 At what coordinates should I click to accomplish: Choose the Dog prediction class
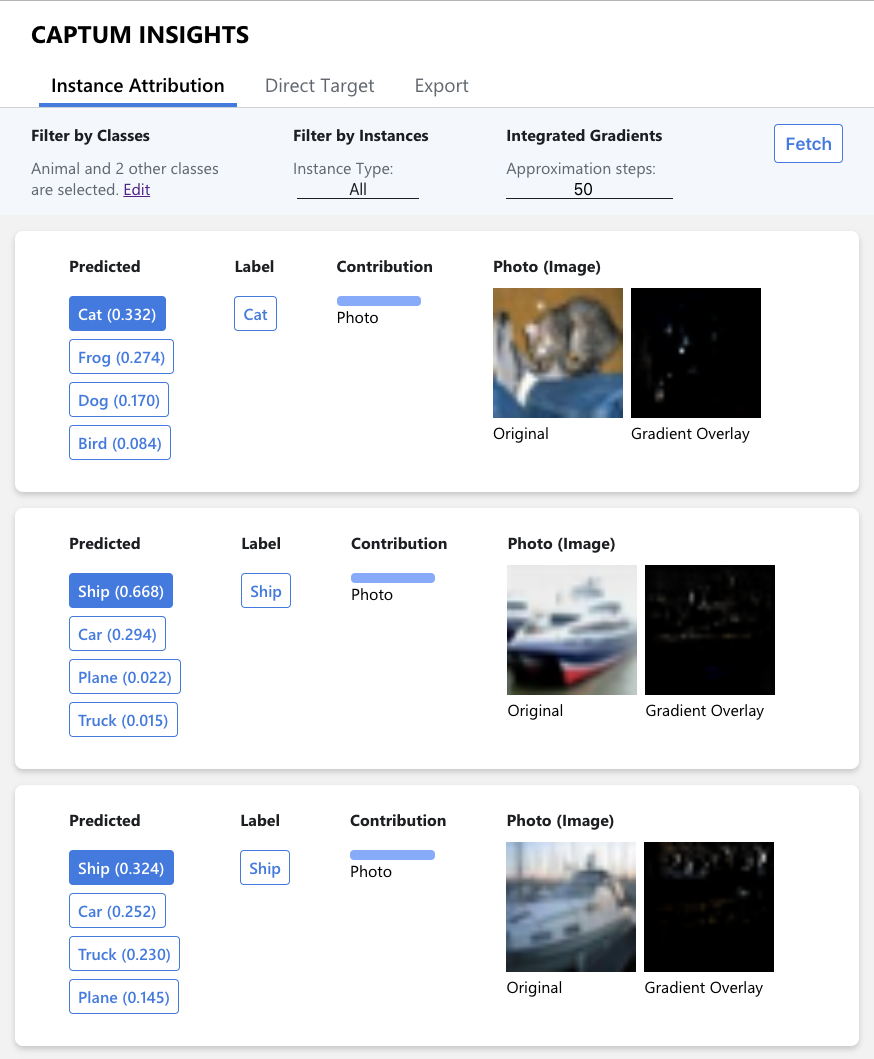(119, 399)
